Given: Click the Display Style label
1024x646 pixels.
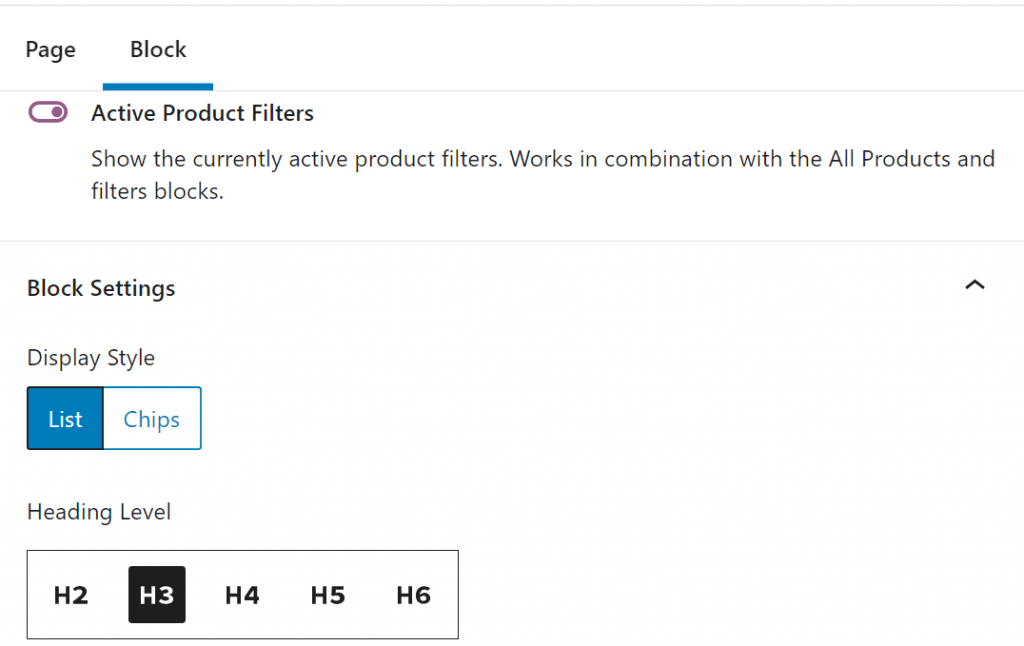Looking at the screenshot, I should point(90,357).
